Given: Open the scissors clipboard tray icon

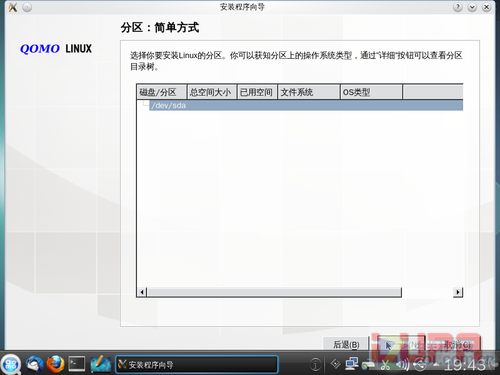Looking at the screenshot, I should [385, 365].
